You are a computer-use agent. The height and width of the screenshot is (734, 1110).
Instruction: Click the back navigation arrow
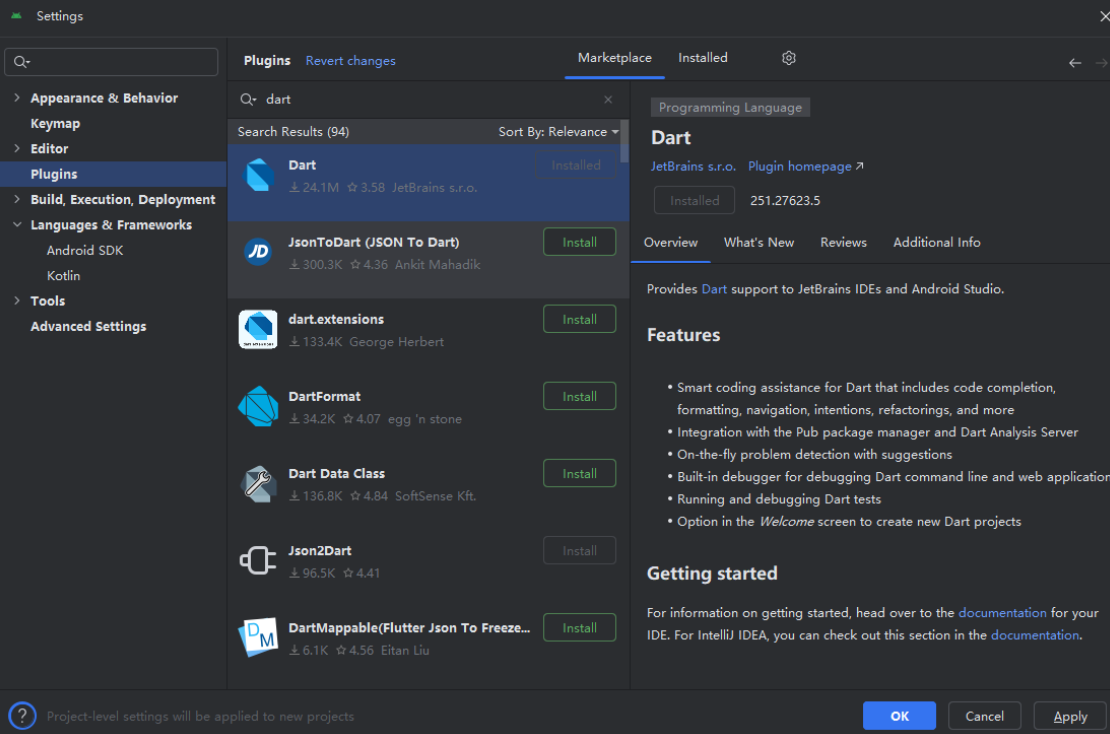point(1075,63)
